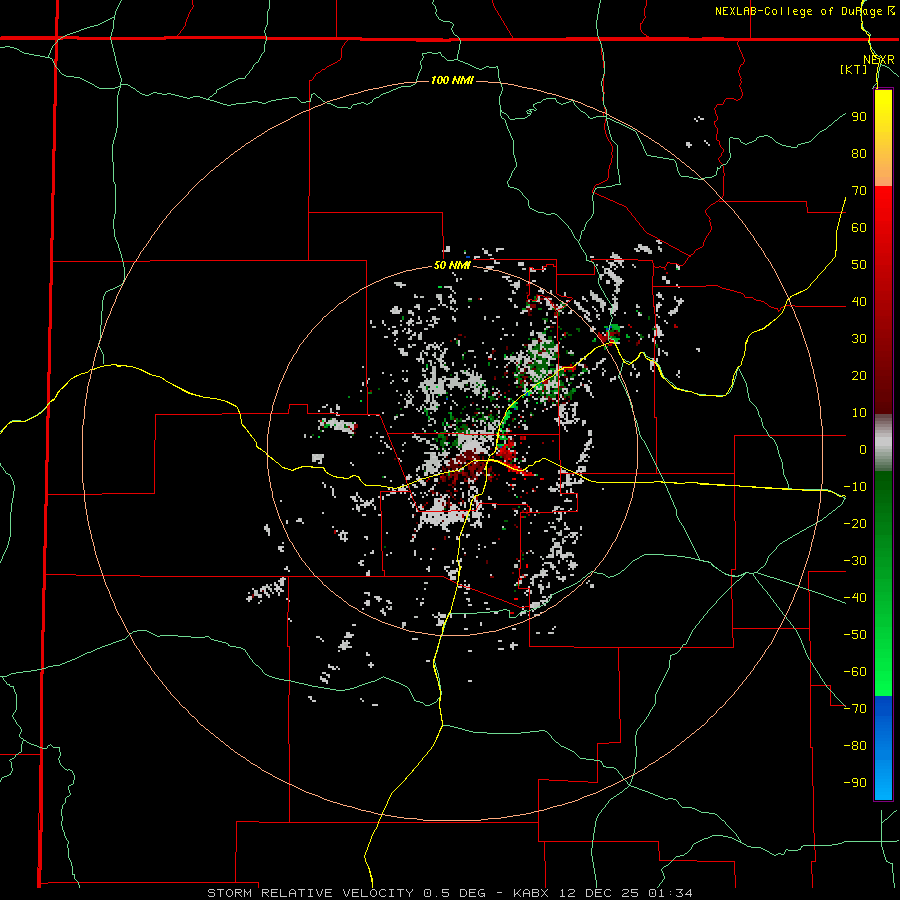This screenshot has width=900, height=900.
Task: Click the -60 value on velocity scale
Action: pyautogui.click(x=855, y=672)
